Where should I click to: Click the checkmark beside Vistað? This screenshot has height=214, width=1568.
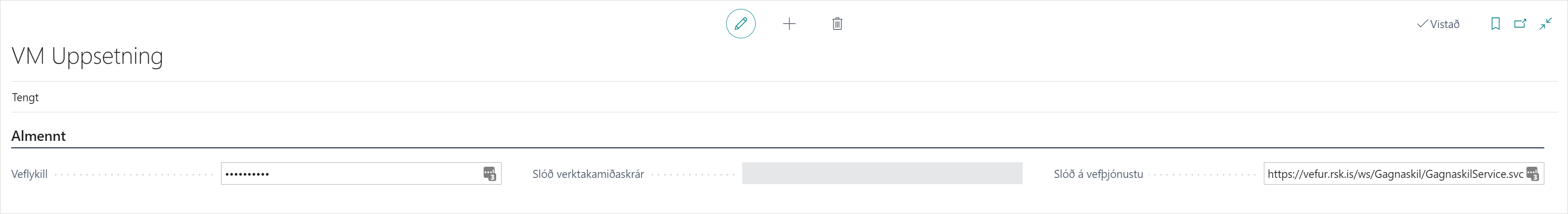tap(1422, 25)
